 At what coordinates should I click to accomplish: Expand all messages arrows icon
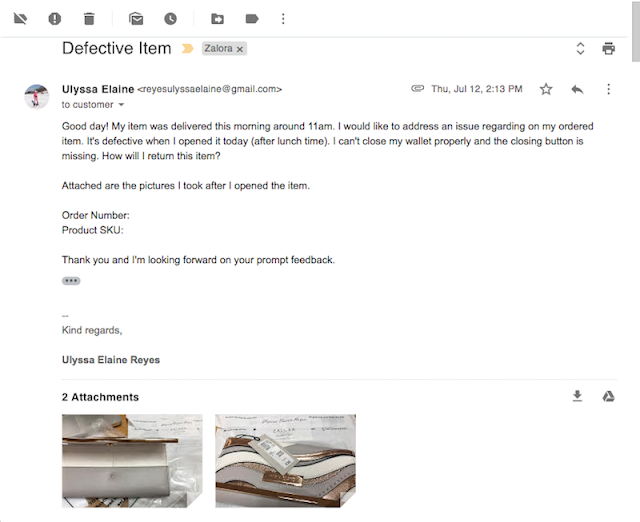pyautogui.click(x=580, y=48)
